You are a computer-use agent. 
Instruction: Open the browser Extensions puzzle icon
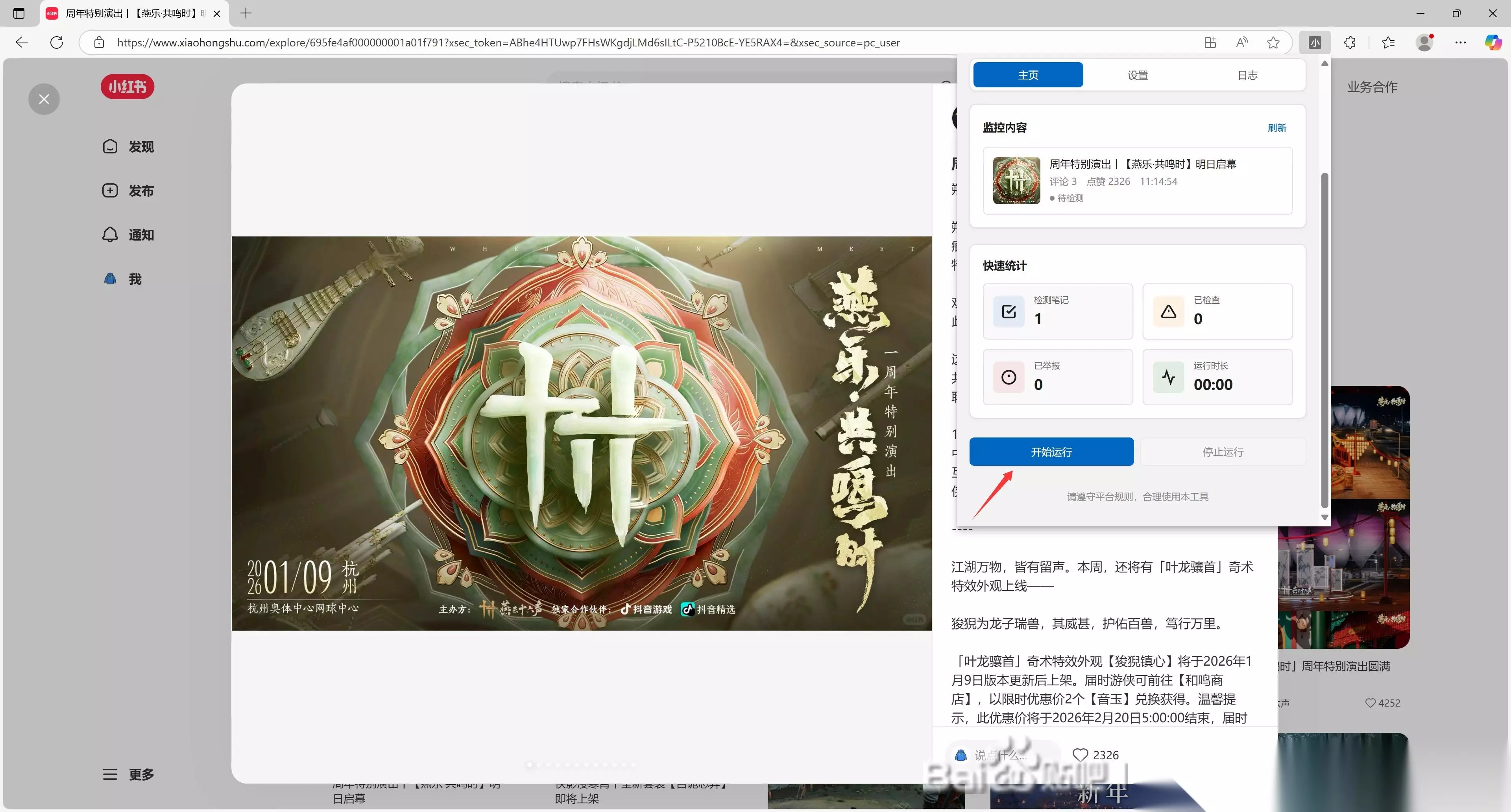pos(1350,42)
